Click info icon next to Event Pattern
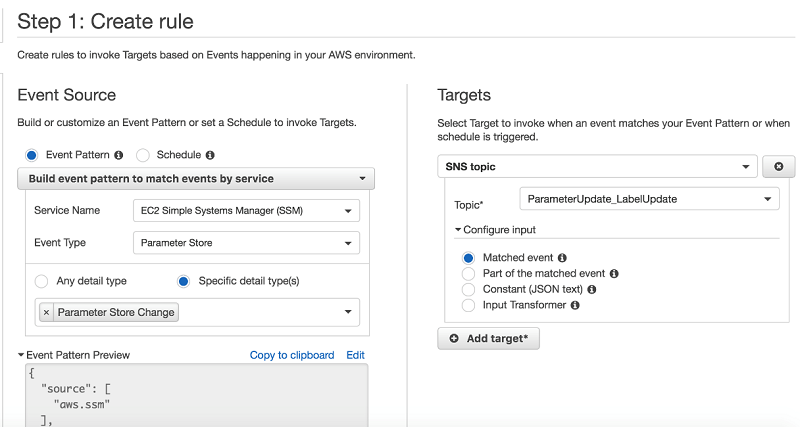Viewport: 800px width, 427px height. click(x=119, y=155)
